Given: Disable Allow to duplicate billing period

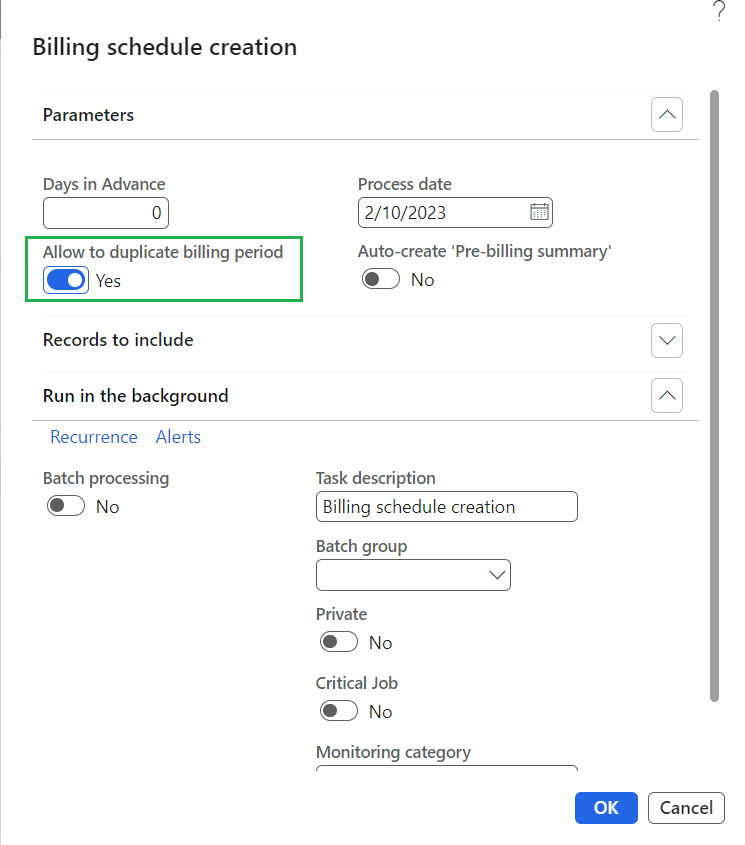Looking at the screenshot, I should point(66,280).
